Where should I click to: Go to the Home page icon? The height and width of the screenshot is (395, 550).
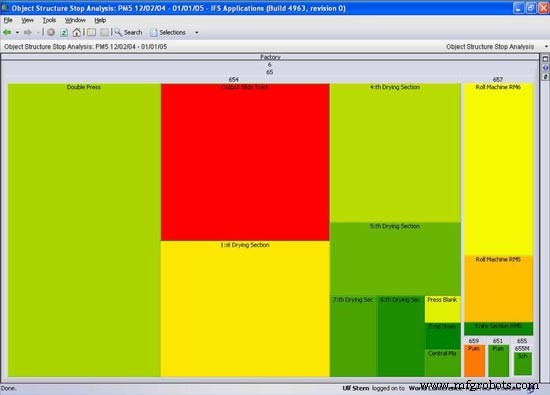click(76, 33)
